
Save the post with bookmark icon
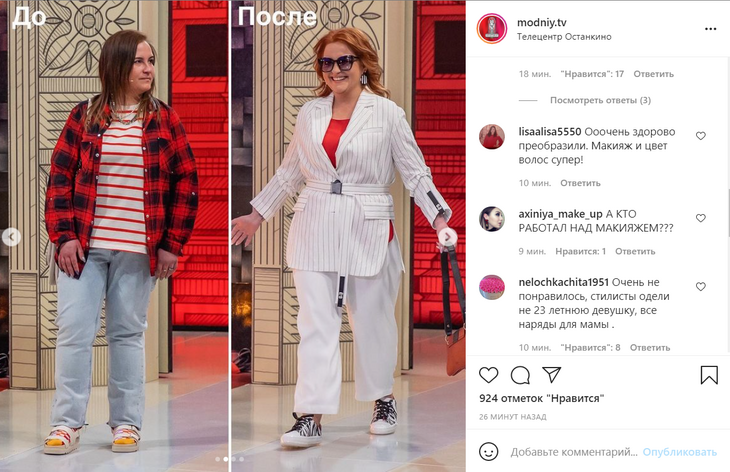pos(709,375)
